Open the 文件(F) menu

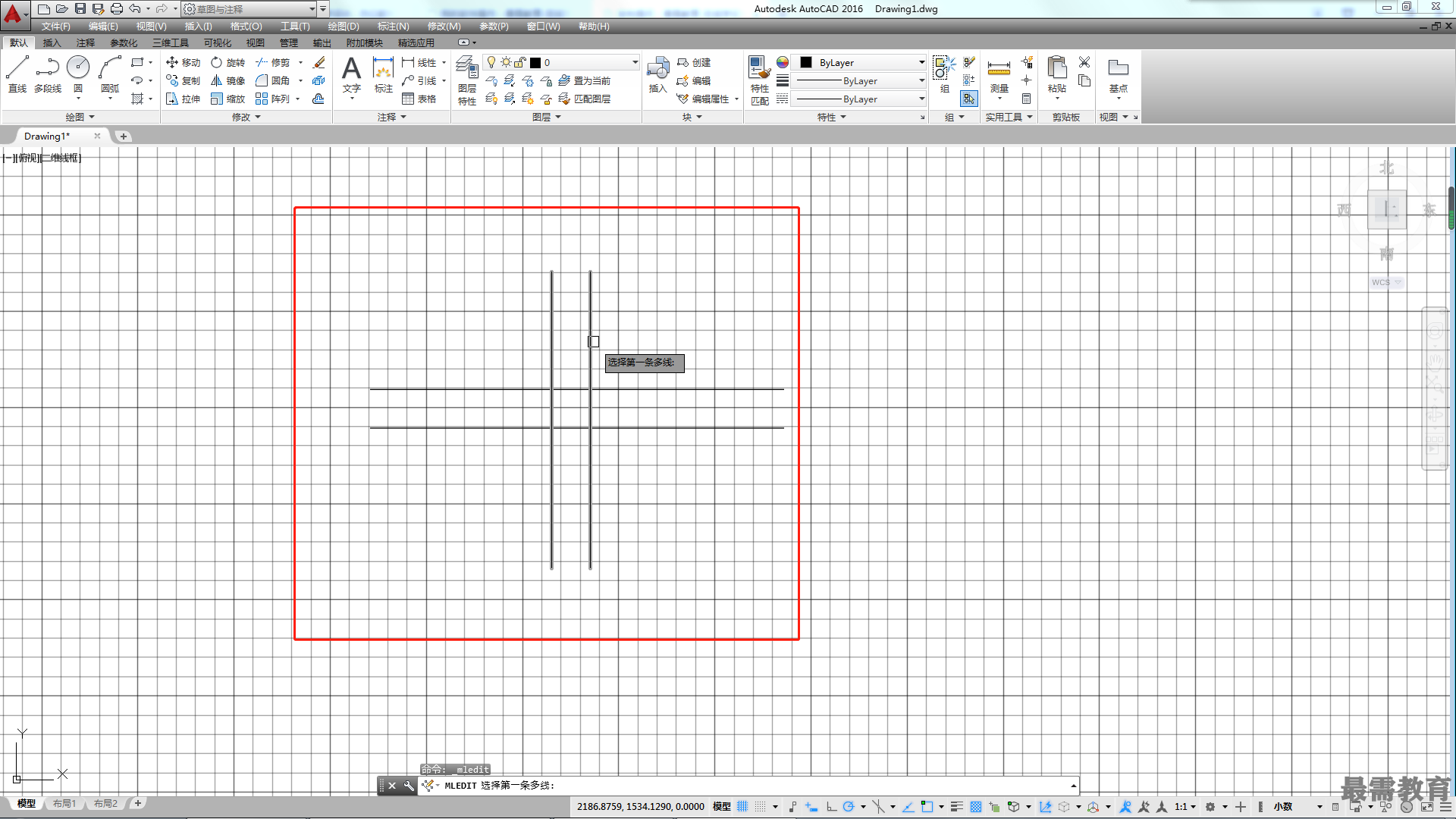coord(55,27)
